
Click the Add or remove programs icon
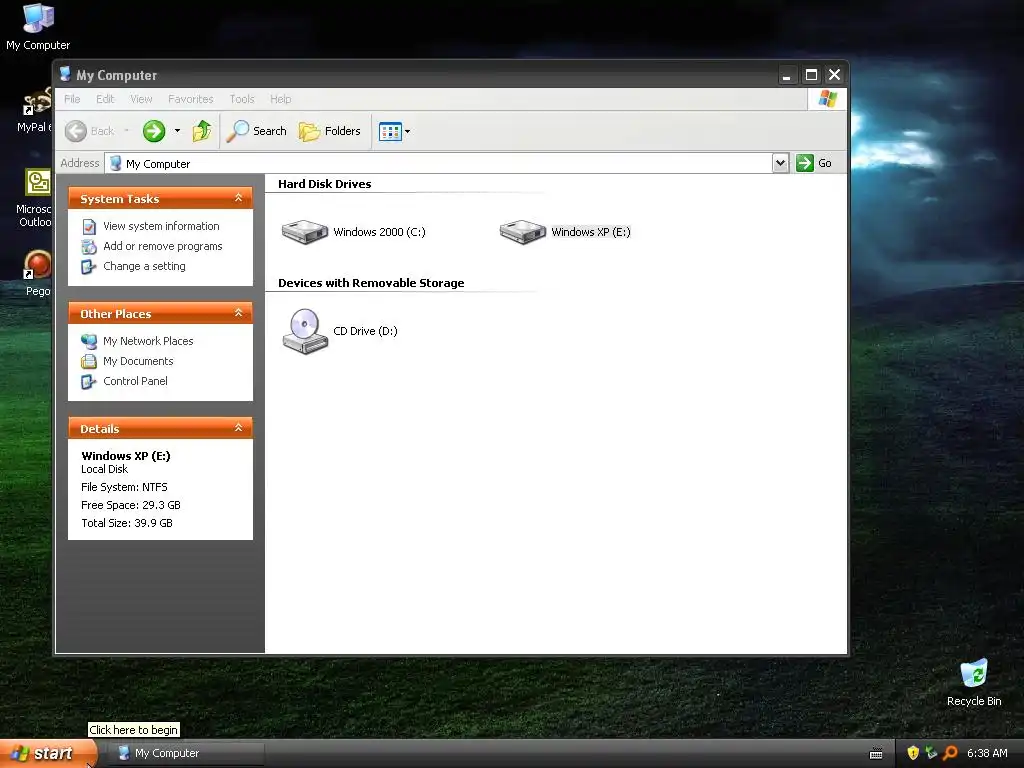pos(89,247)
